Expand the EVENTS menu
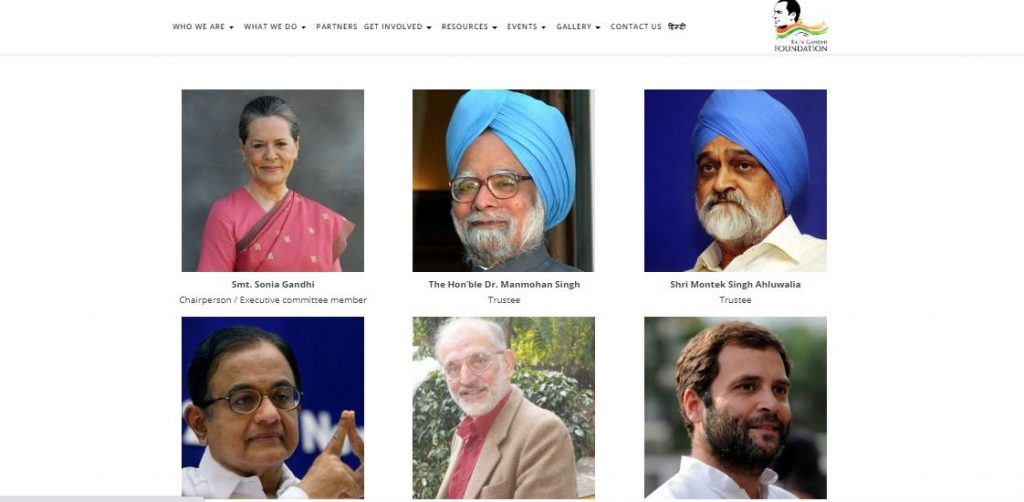Screen dimensions: 1024x502 (526, 27)
